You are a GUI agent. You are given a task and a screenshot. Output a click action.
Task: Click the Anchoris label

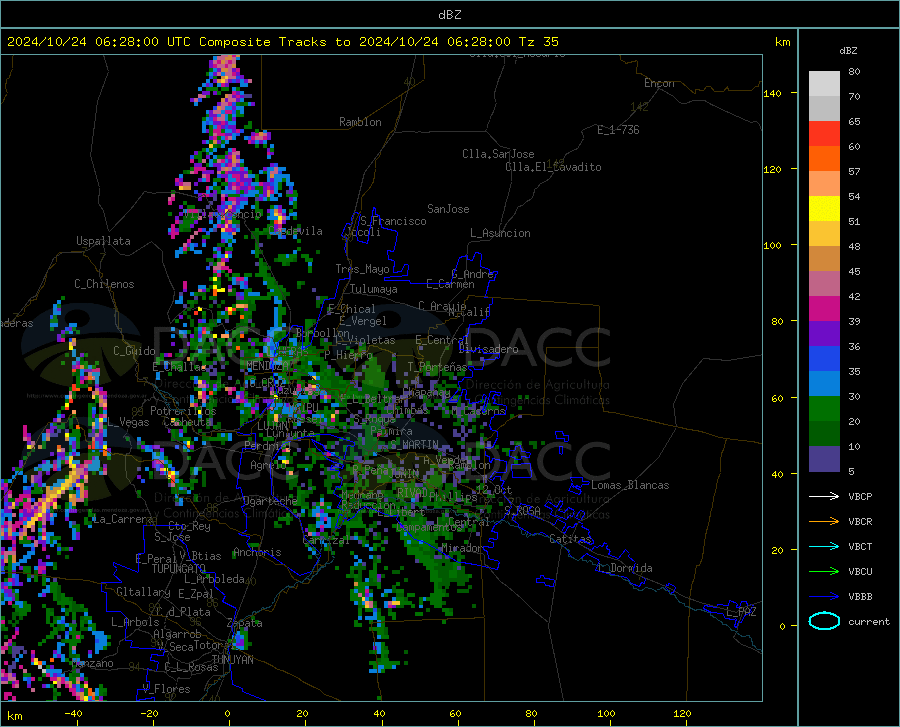click(257, 553)
